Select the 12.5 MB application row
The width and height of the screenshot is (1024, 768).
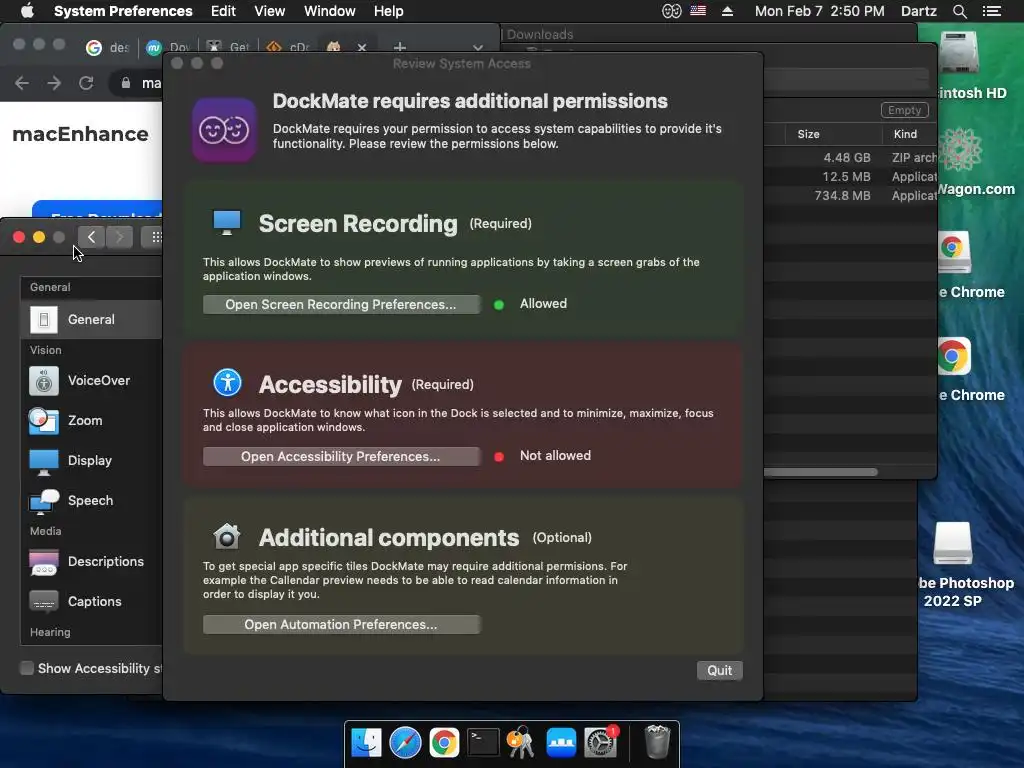(850, 176)
